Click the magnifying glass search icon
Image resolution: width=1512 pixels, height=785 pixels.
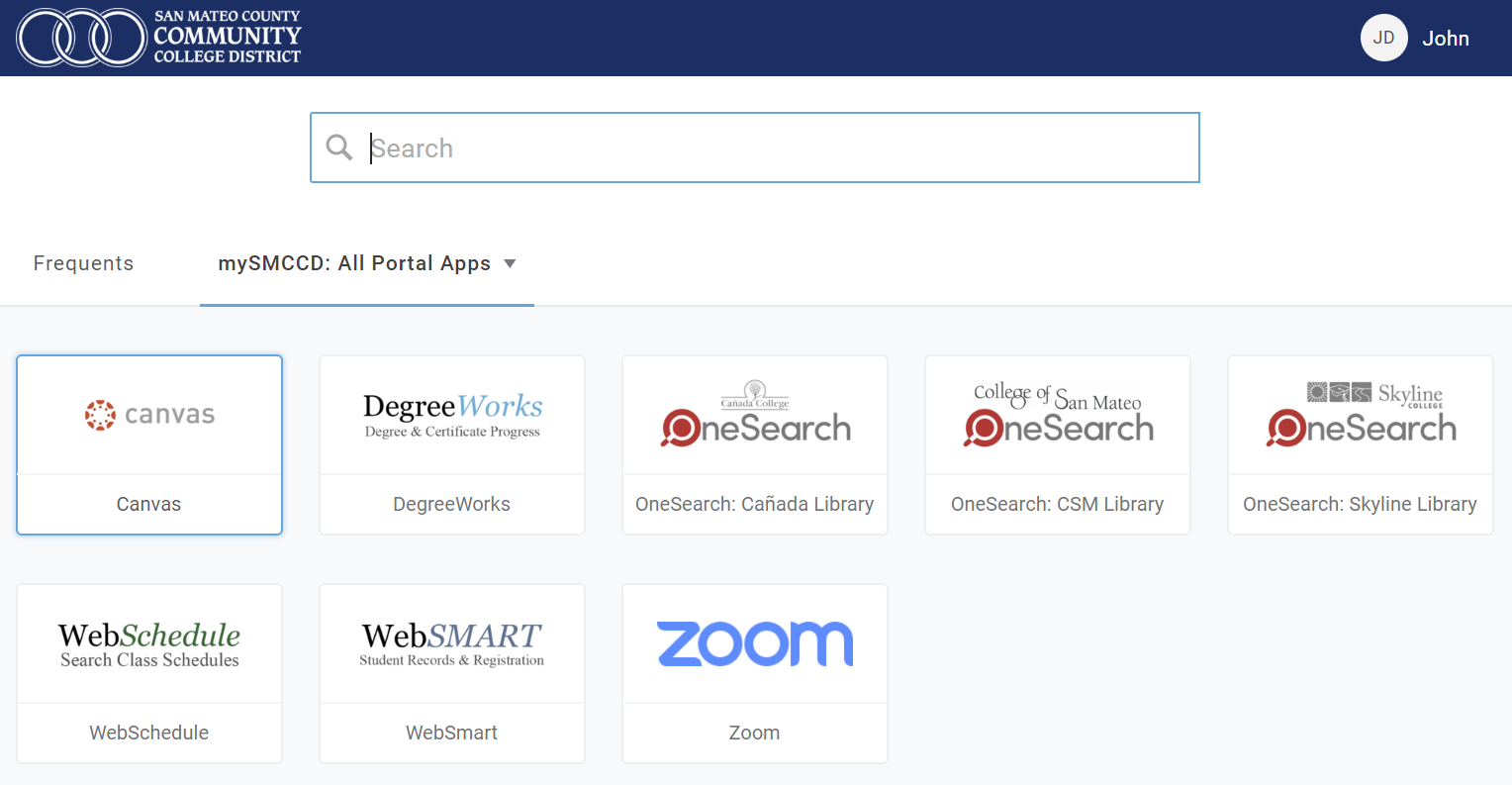click(x=339, y=147)
